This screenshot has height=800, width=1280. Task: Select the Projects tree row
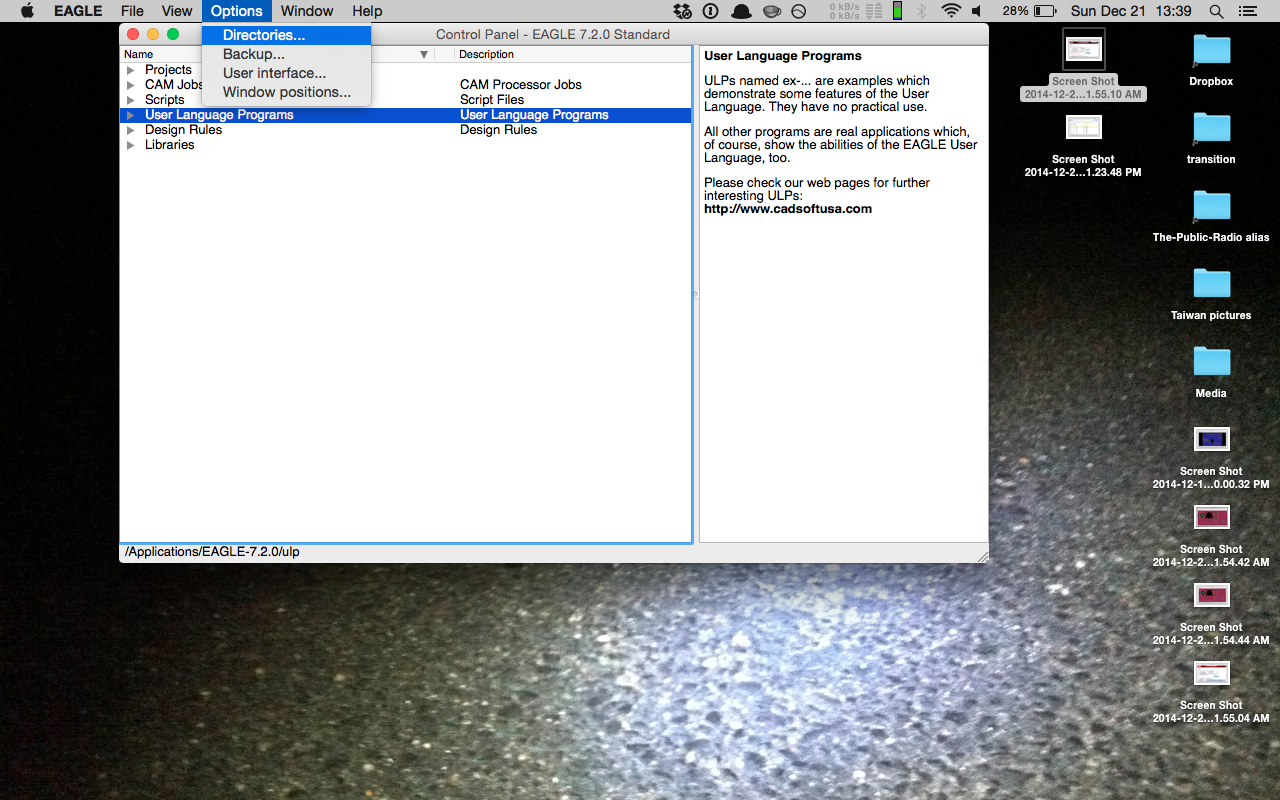pos(405,70)
